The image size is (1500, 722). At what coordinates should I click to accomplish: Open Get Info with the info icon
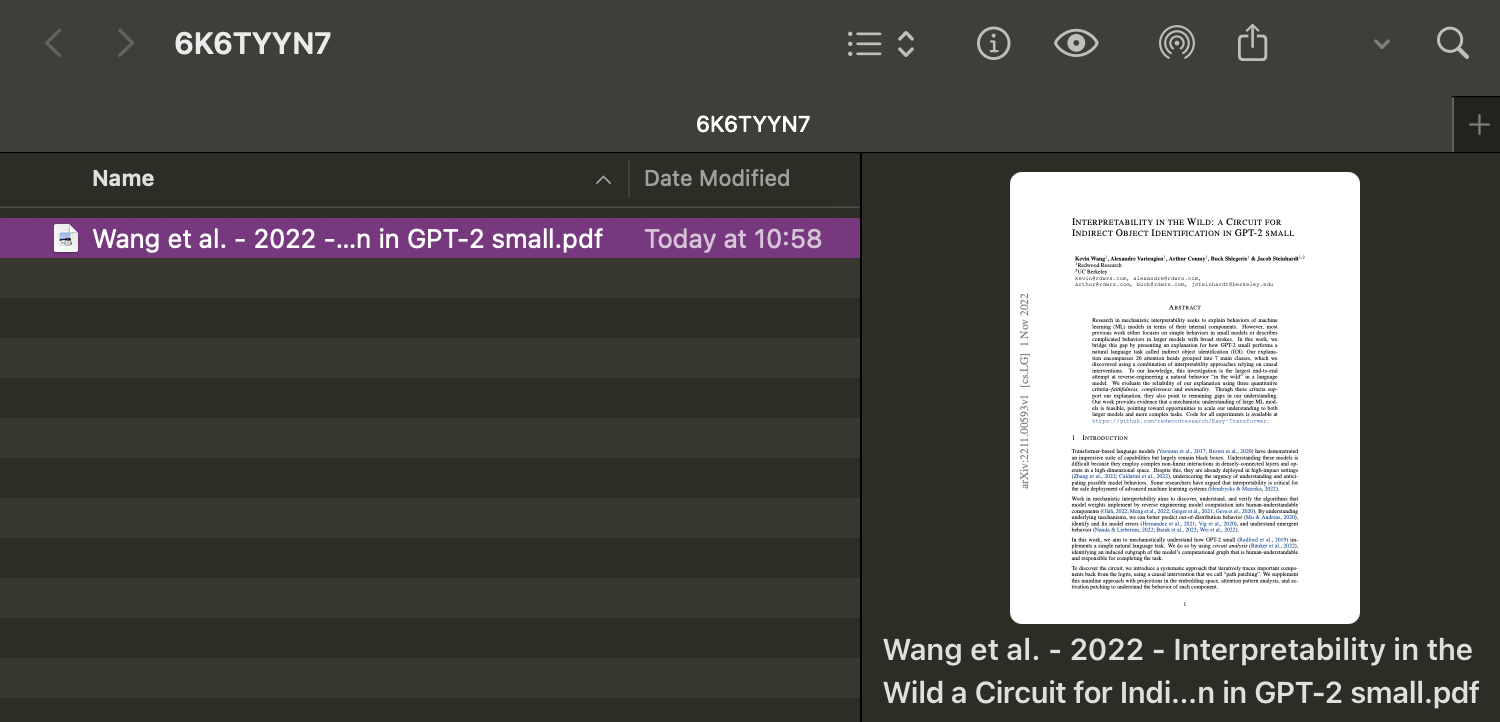point(993,44)
